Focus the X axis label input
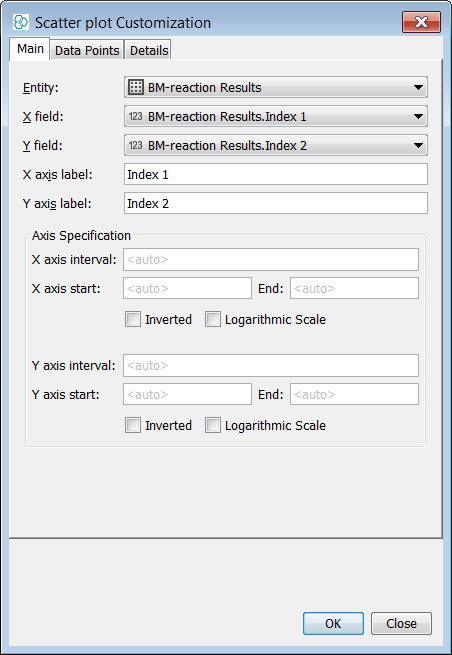This screenshot has width=452, height=655. tap(276, 174)
